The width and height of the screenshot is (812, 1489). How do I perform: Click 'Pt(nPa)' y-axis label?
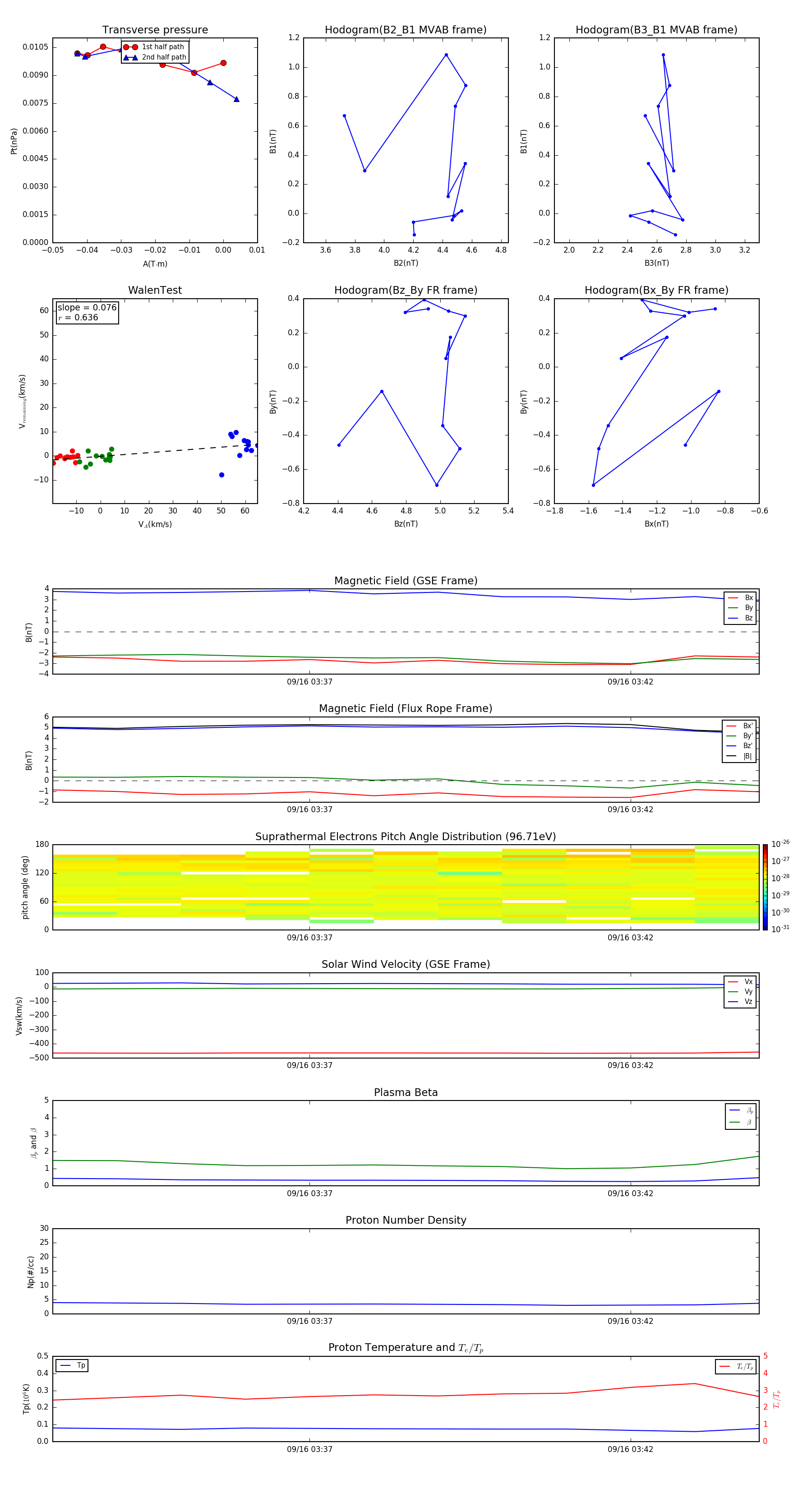click(x=14, y=141)
